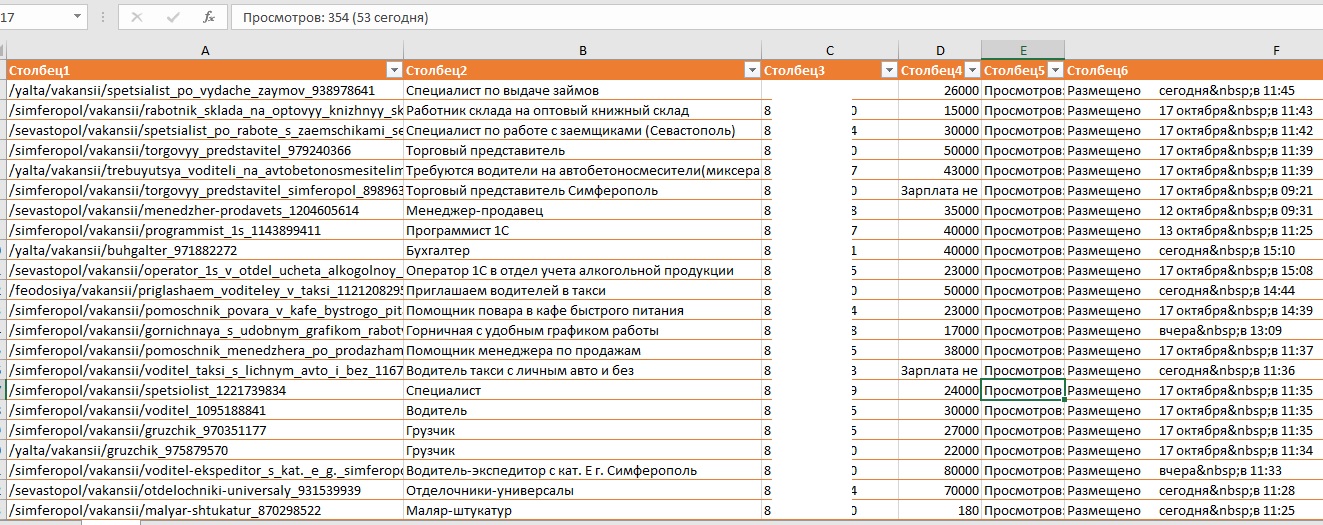Select salary cell 43000
1323x525 pixels.
940,170
